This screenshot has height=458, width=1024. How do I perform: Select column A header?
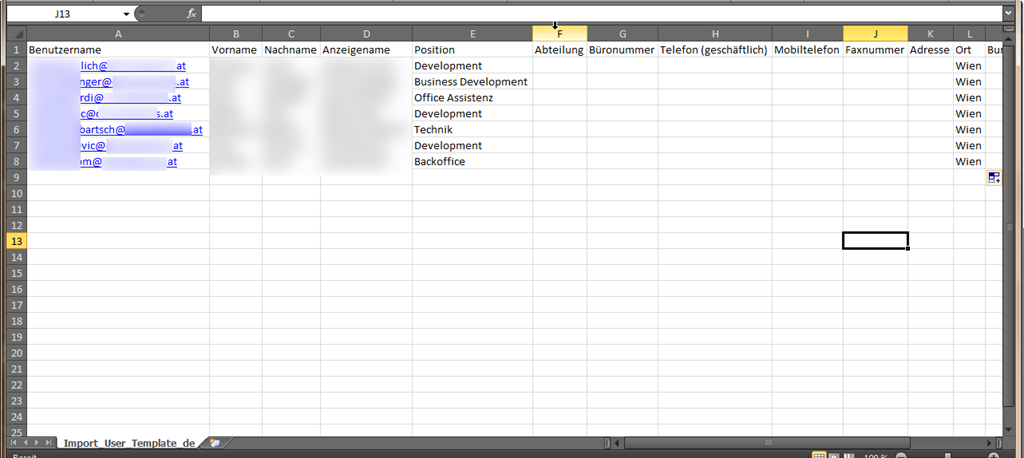pyautogui.click(x=118, y=33)
